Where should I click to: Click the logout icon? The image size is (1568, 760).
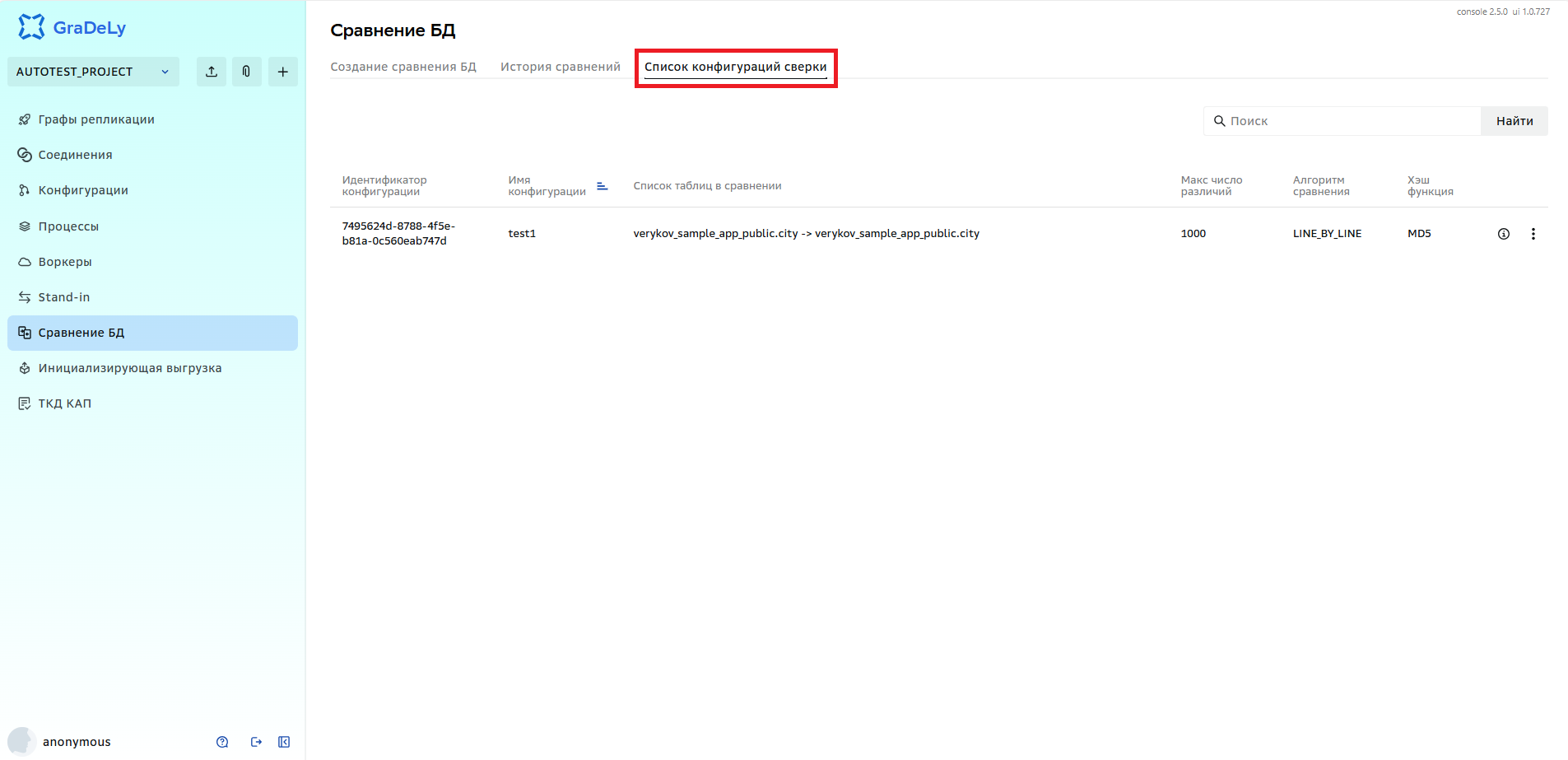256,742
